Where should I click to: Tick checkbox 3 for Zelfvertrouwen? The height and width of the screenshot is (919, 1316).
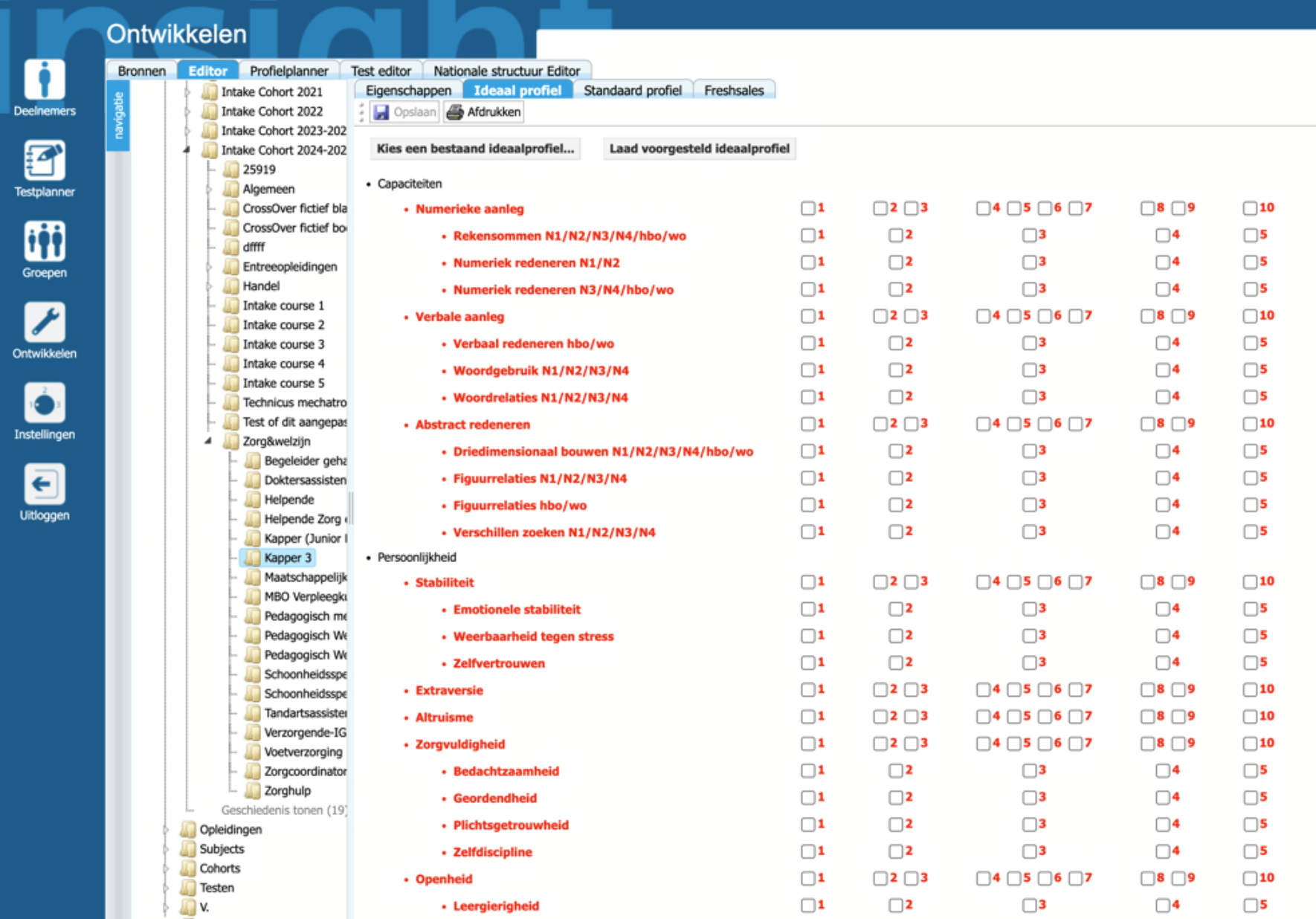[1029, 662]
